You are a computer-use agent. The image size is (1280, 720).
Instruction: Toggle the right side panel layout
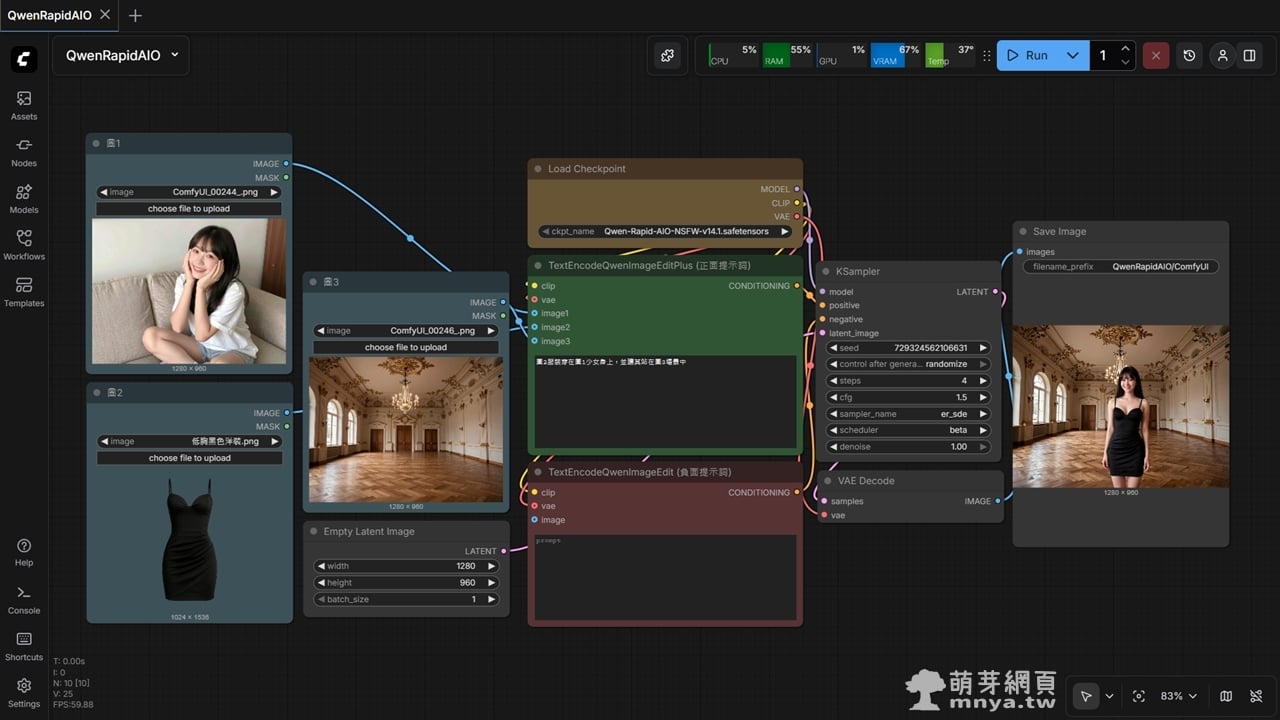1249,56
